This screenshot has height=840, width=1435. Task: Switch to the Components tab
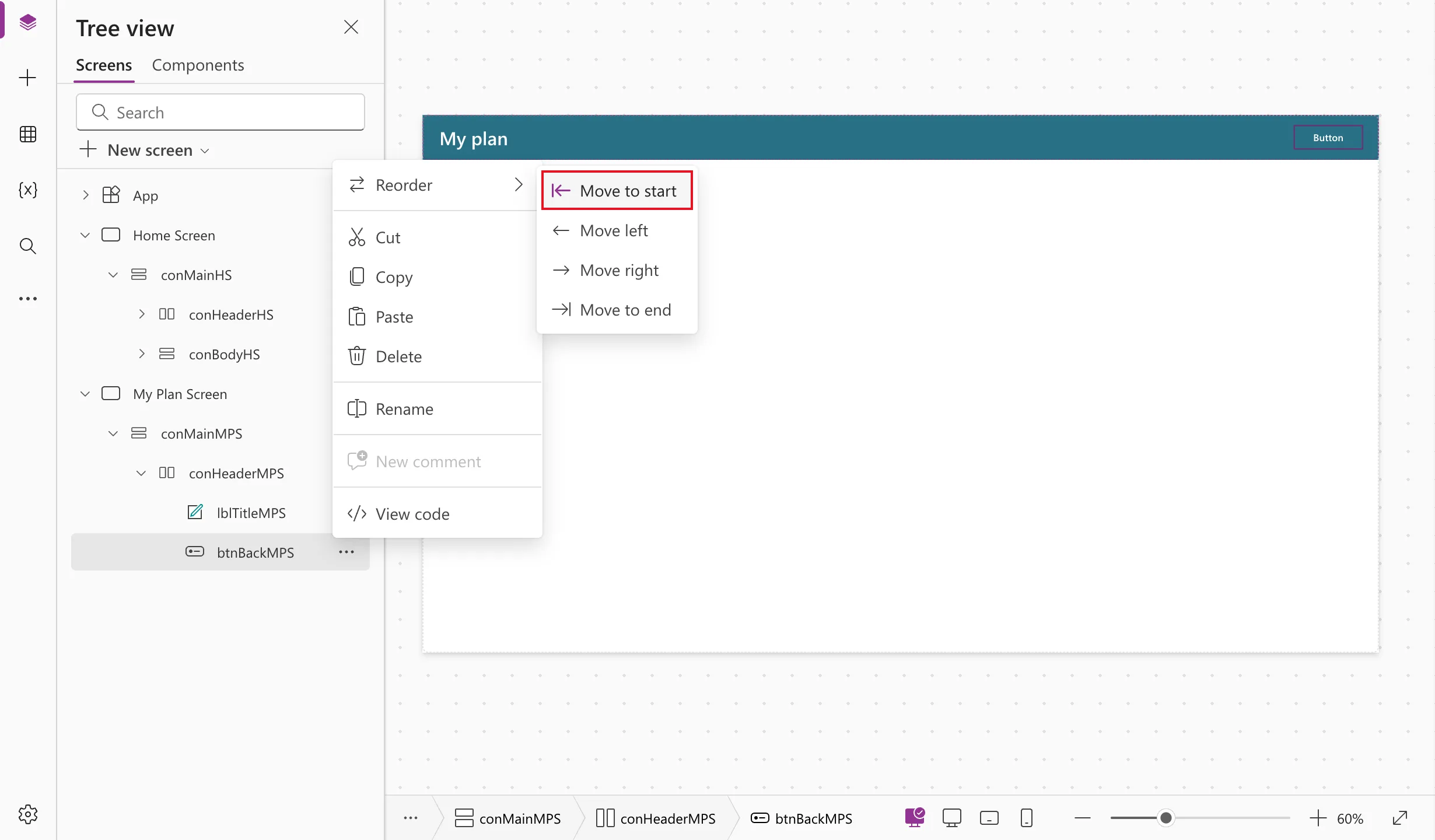click(x=198, y=65)
